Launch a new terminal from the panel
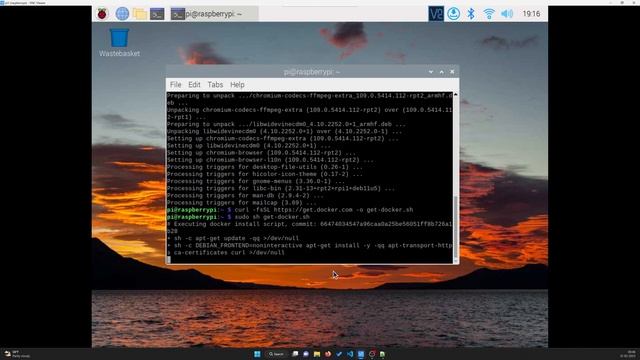This screenshot has height=360, width=640. [157, 14]
